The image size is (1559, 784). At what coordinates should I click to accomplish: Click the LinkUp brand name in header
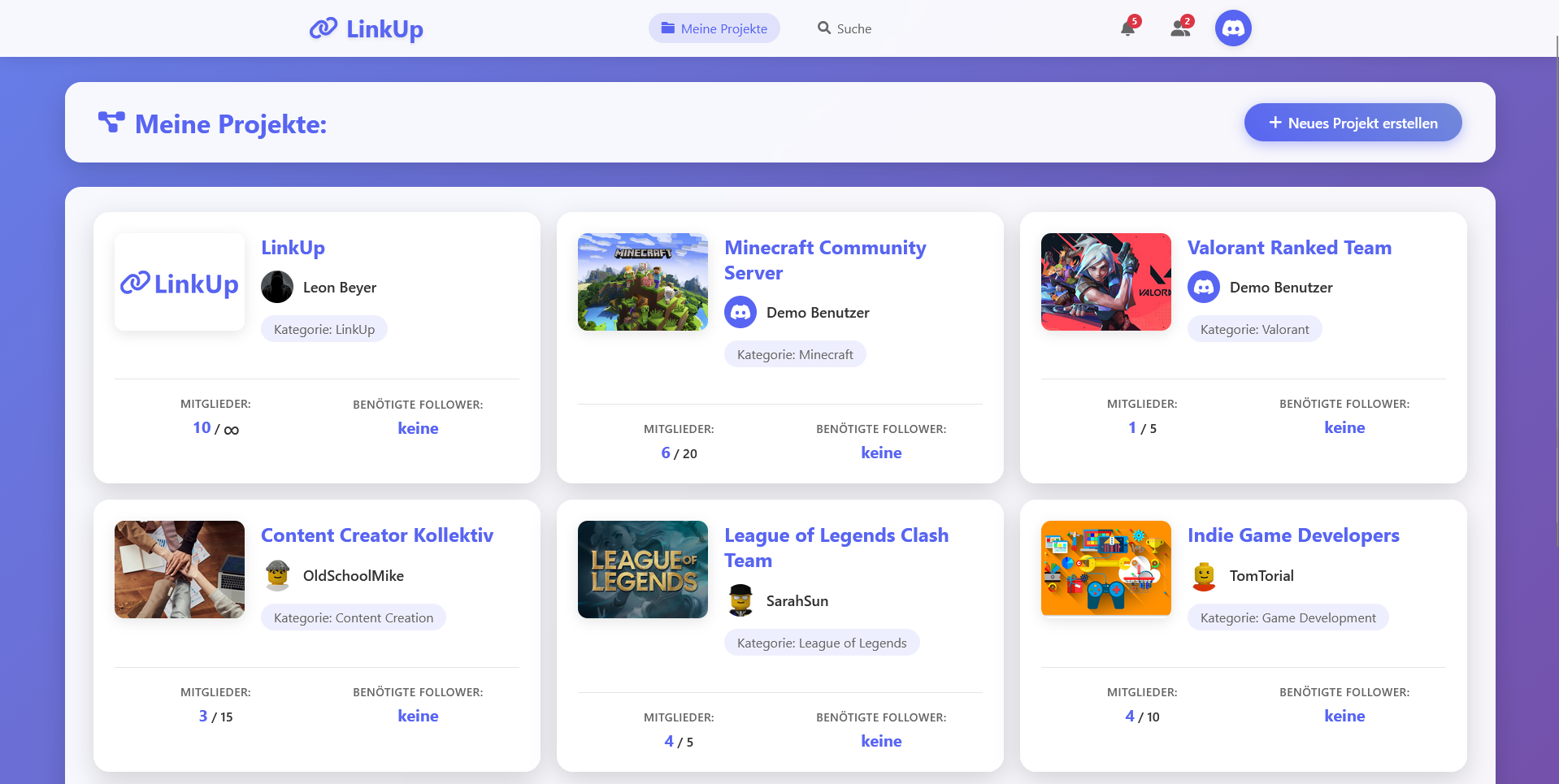pyautogui.click(x=384, y=29)
